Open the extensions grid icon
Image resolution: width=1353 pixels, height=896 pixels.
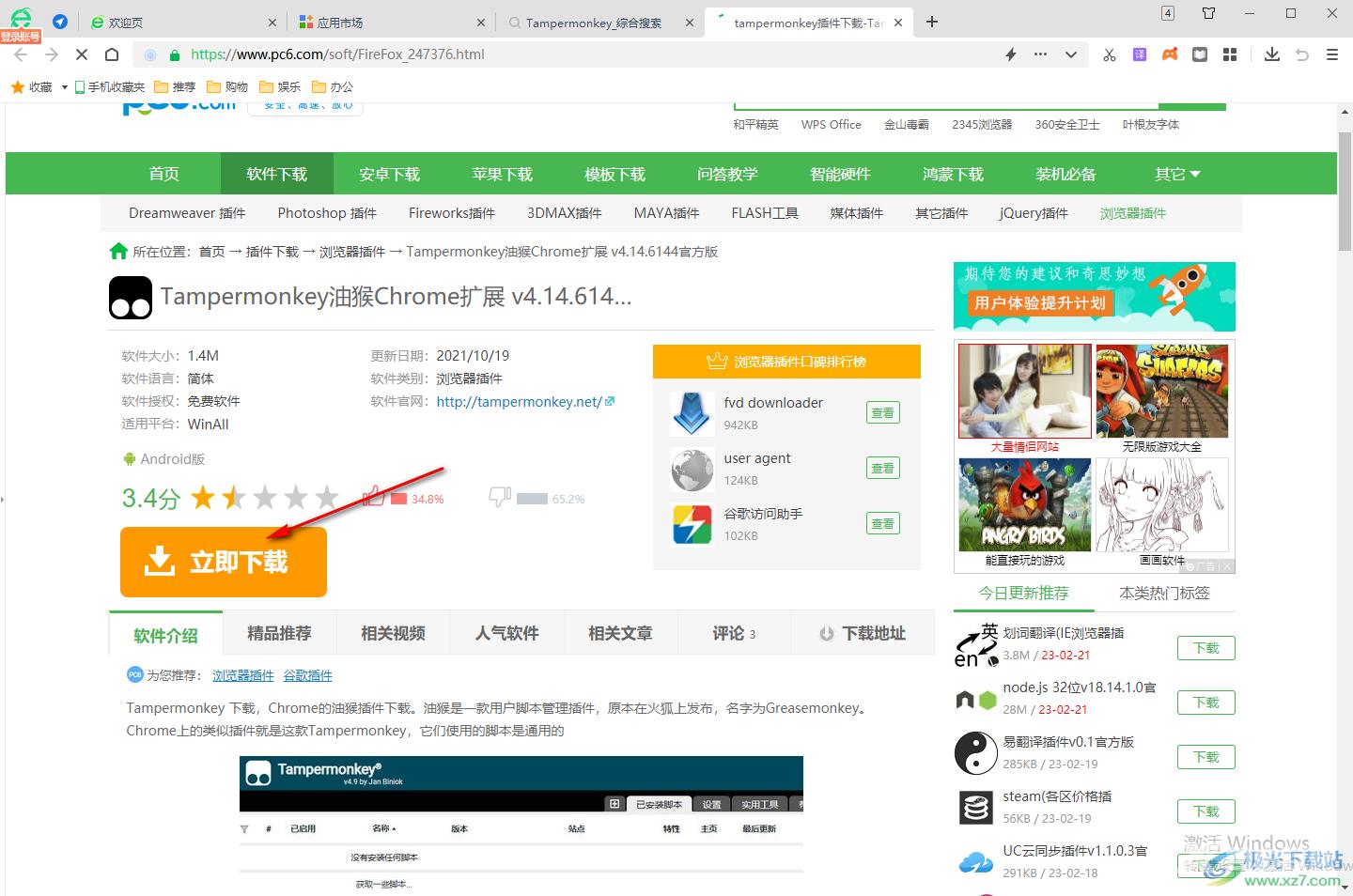tap(1230, 54)
